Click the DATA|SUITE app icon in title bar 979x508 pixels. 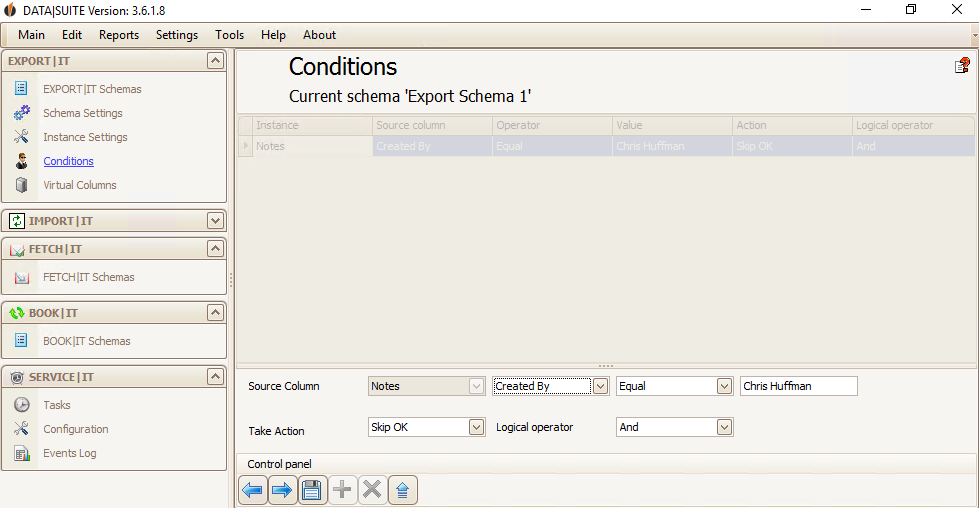10,10
